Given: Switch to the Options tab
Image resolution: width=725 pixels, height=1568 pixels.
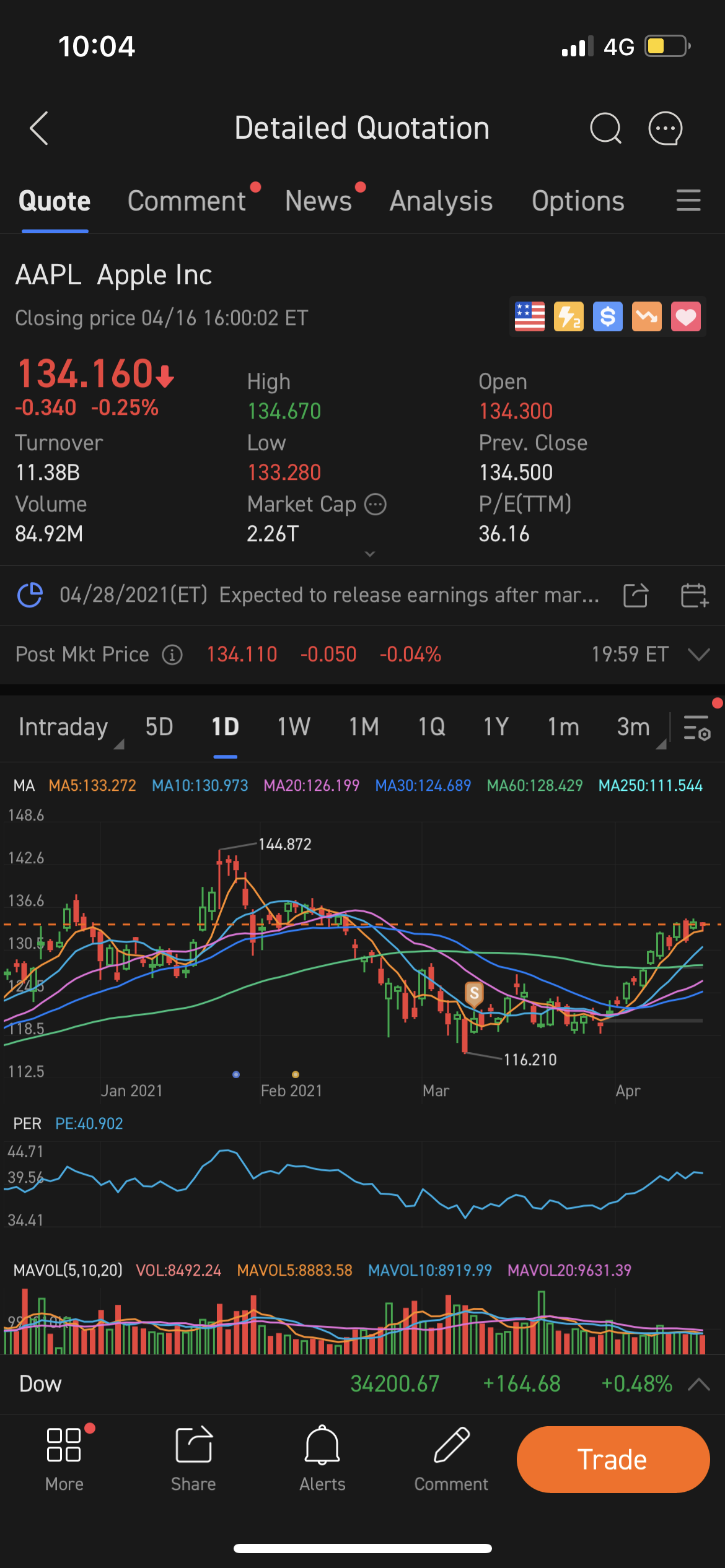Looking at the screenshot, I should click(578, 201).
